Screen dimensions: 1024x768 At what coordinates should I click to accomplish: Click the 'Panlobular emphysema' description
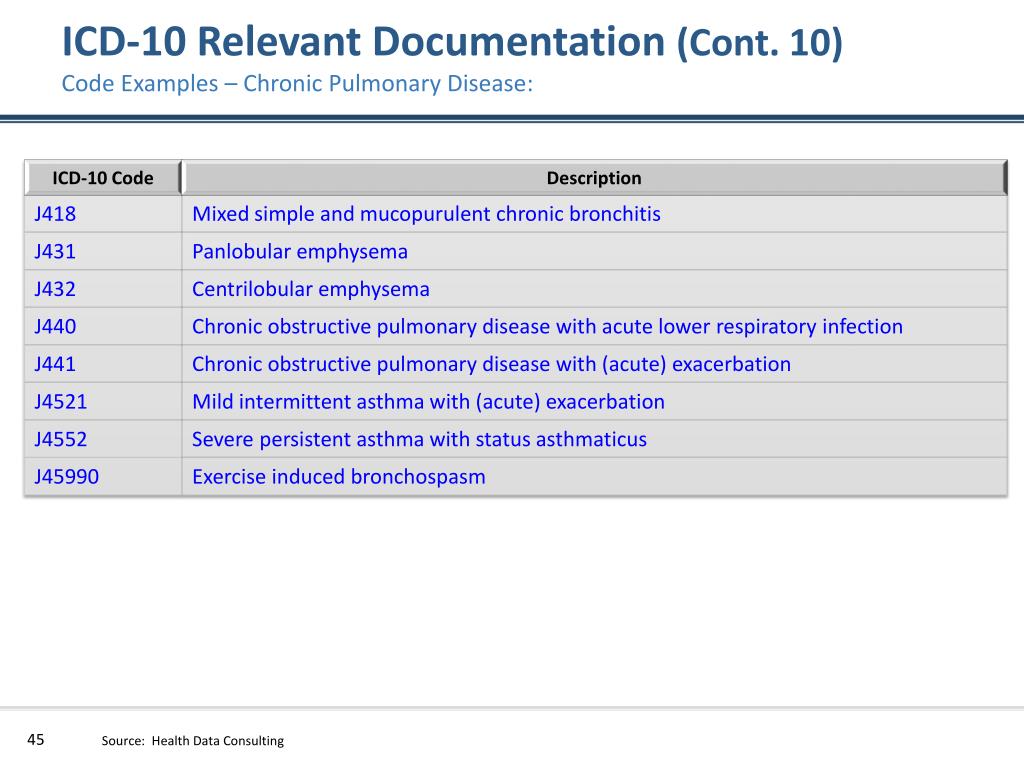(x=300, y=252)
